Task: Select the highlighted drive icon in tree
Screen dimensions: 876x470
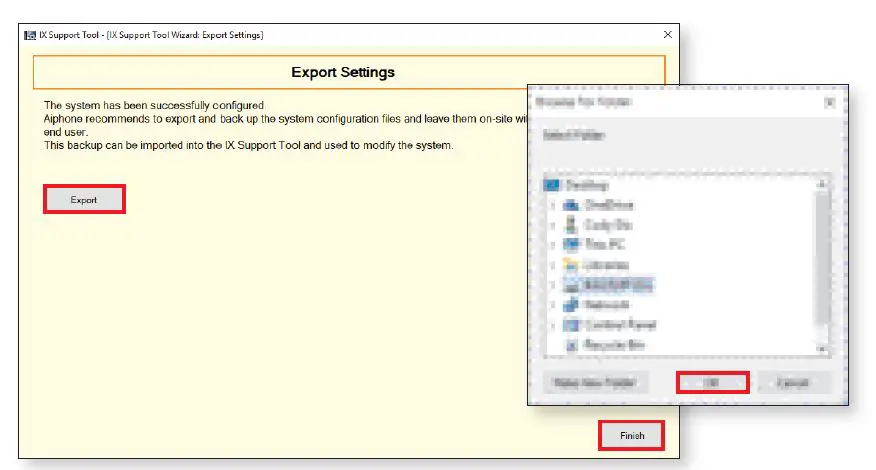Action: 571,285
